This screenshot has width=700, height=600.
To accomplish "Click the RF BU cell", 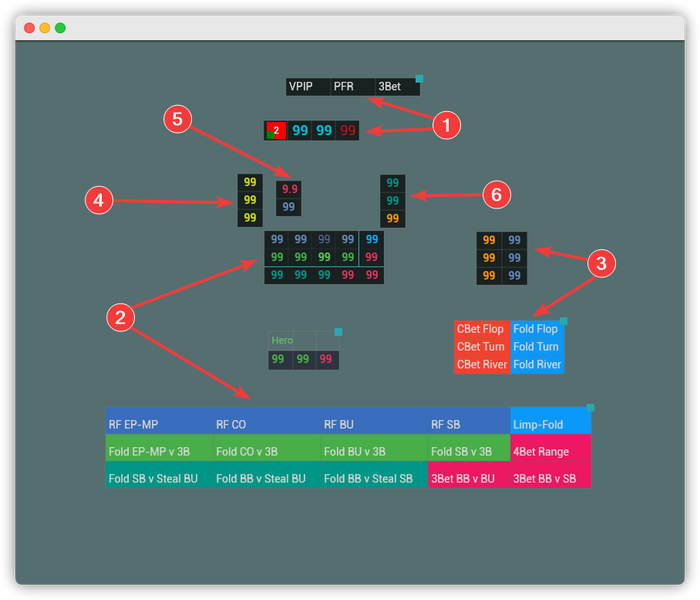I will (x=375, y=421).
